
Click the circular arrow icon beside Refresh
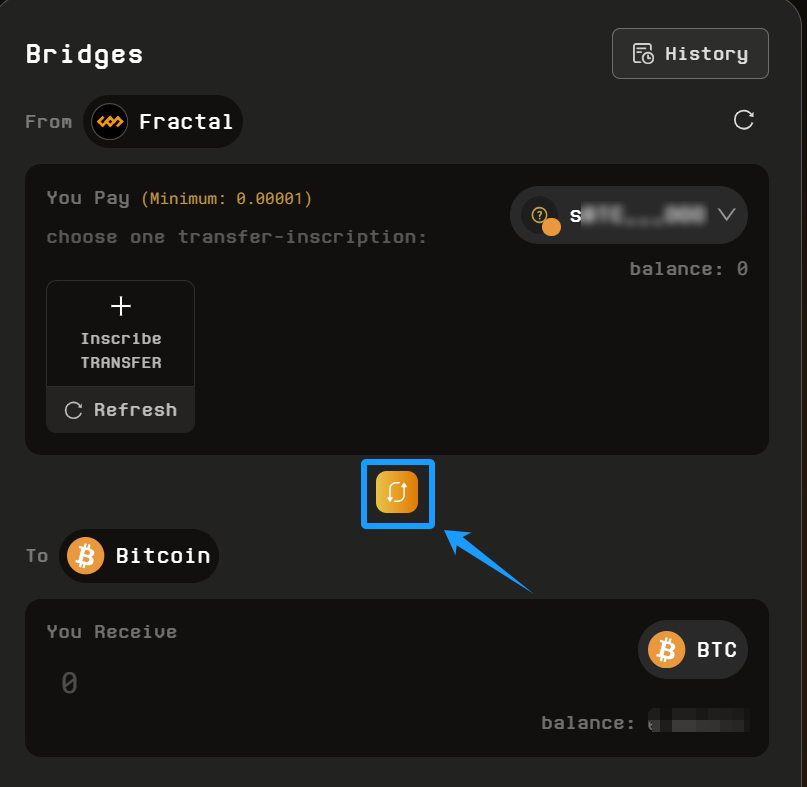tap(73, 410)
